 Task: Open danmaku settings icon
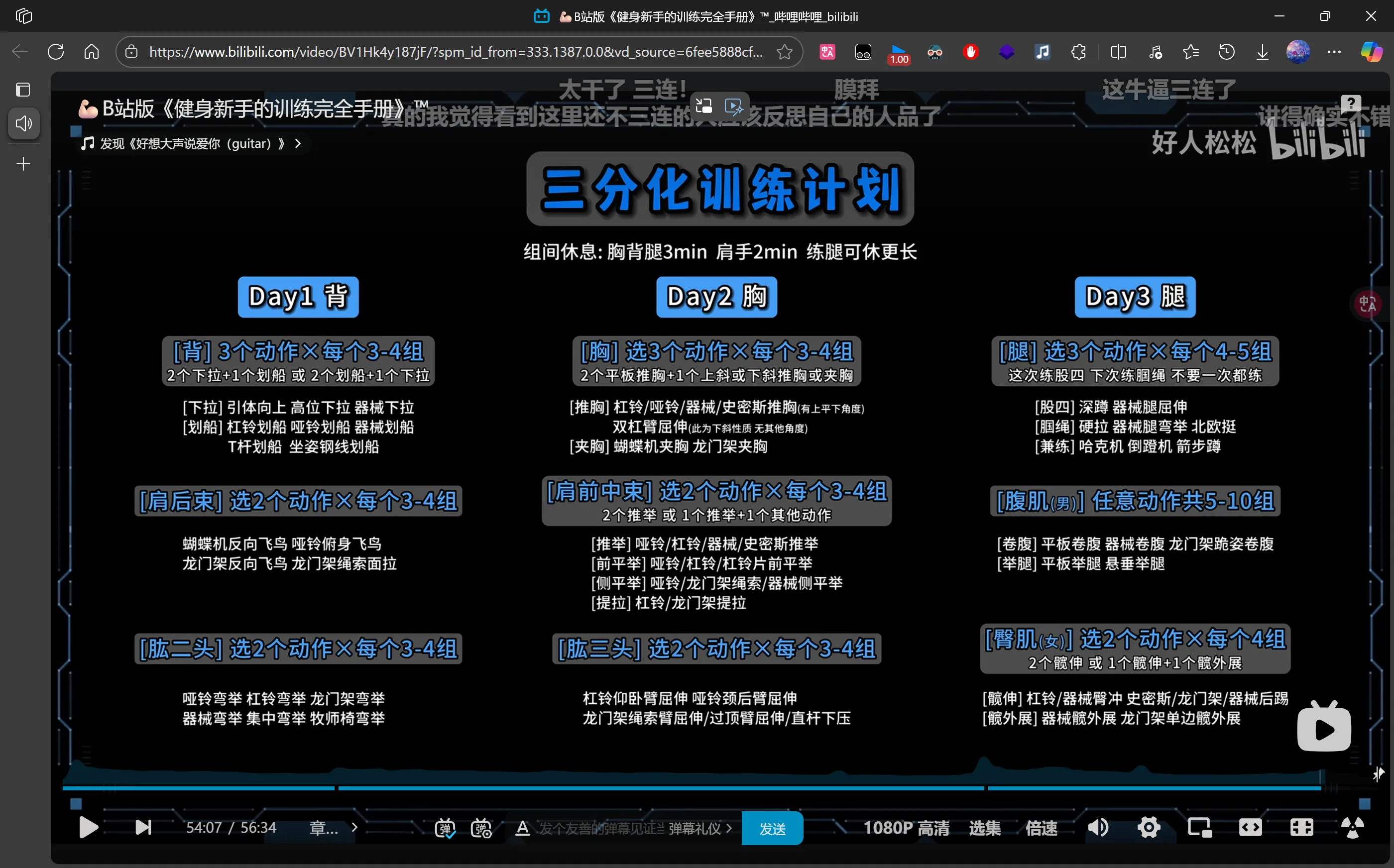coord(481,828)
